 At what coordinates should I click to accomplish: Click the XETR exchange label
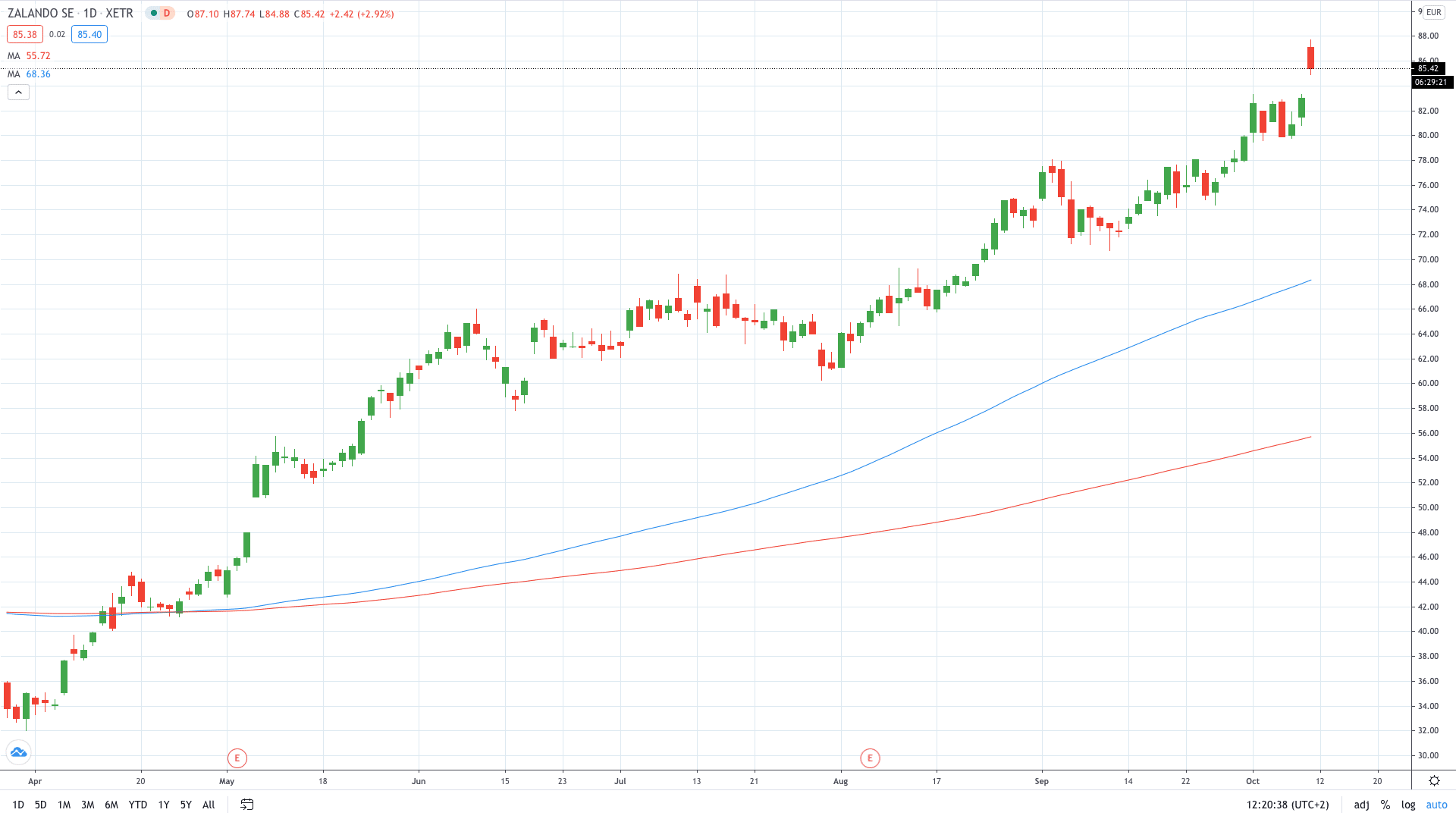coord(119,14)
